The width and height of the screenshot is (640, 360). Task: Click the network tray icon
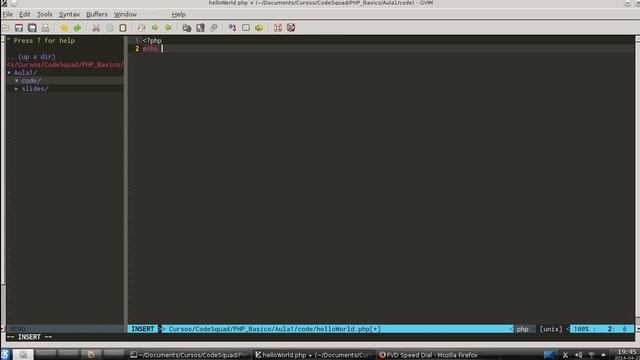(x=591, y=355)
